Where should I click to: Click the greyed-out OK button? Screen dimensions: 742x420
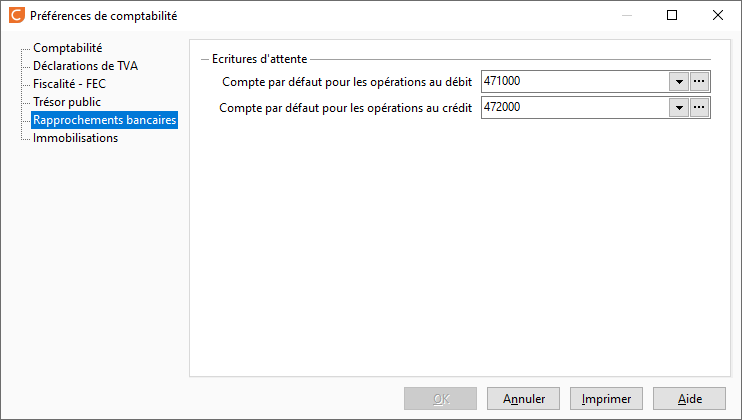point(441,399)
